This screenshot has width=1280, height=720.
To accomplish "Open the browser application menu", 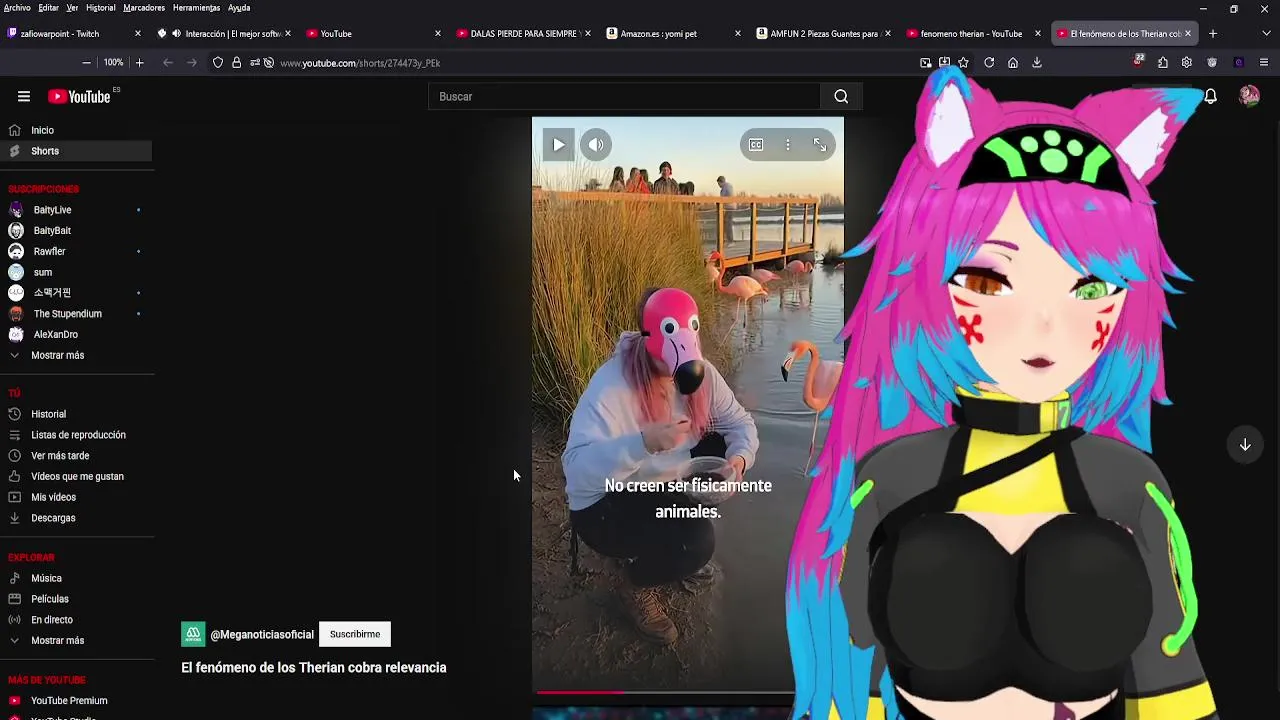I will click(x=1264, y=63).
